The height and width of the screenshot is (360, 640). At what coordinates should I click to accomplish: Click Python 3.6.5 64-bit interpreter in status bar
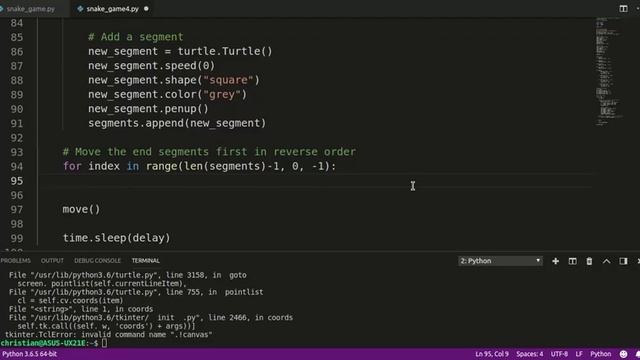(x=29, y=354)
